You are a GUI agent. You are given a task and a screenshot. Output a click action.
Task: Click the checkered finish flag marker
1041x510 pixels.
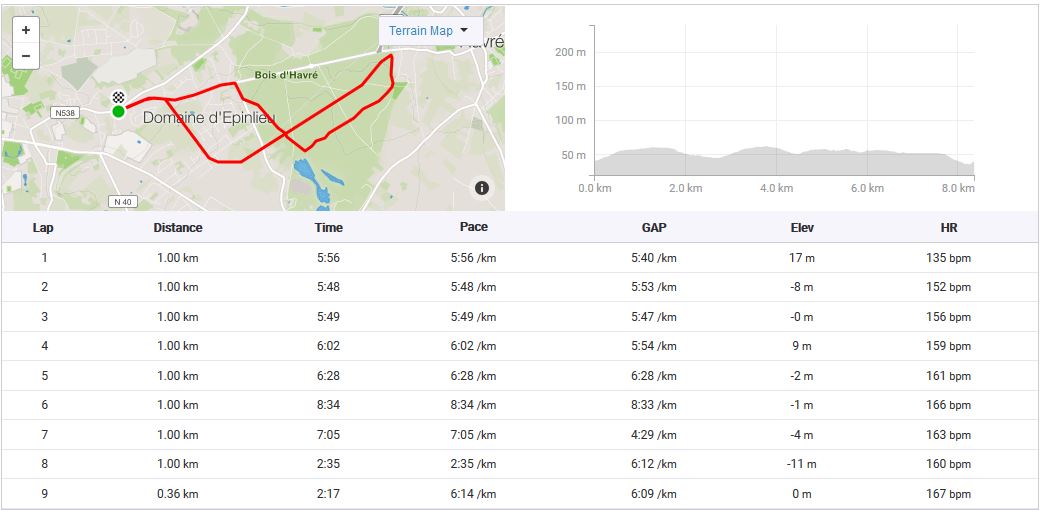119,97
